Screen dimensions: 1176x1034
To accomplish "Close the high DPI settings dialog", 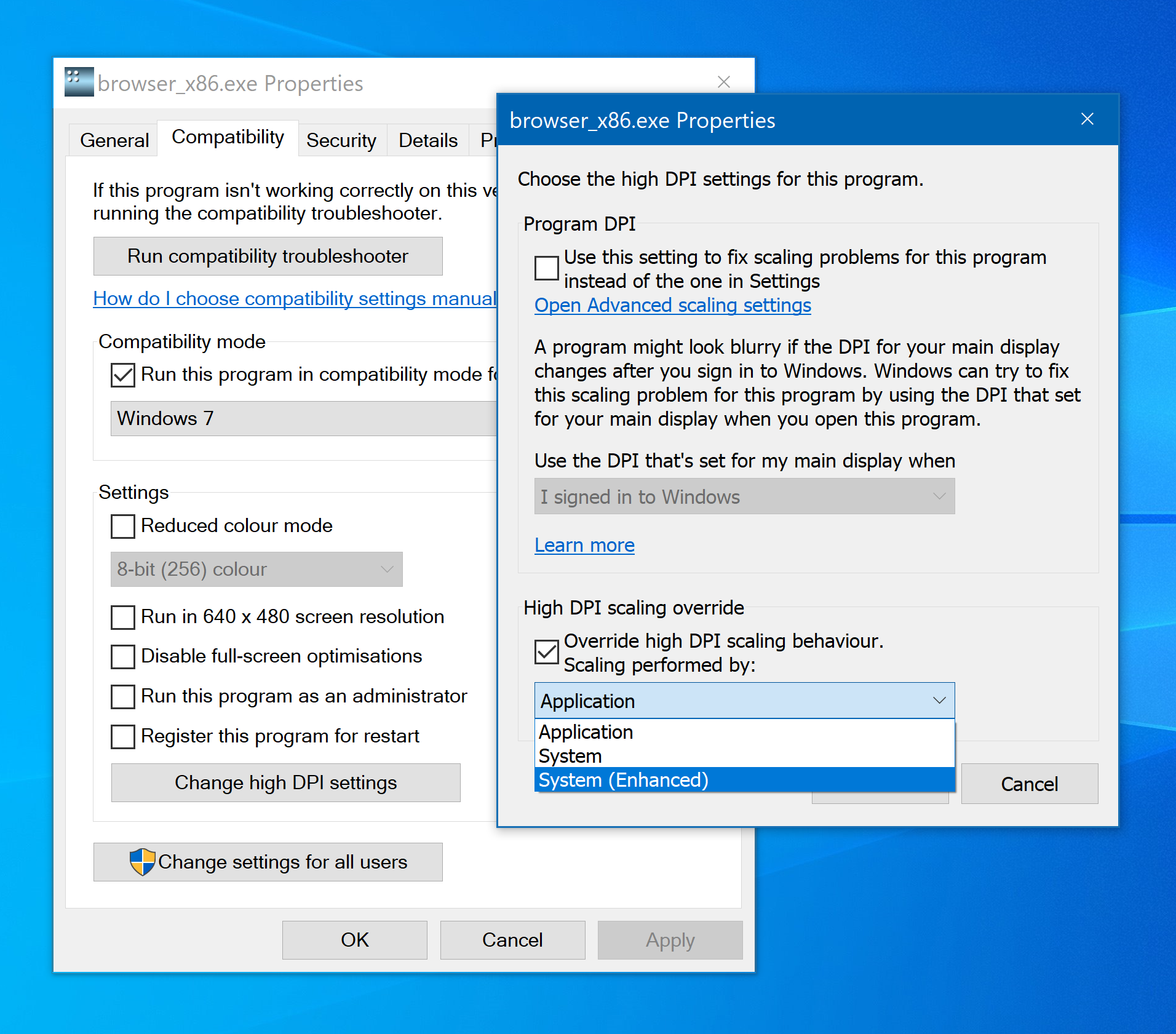I will (1087, 119).
